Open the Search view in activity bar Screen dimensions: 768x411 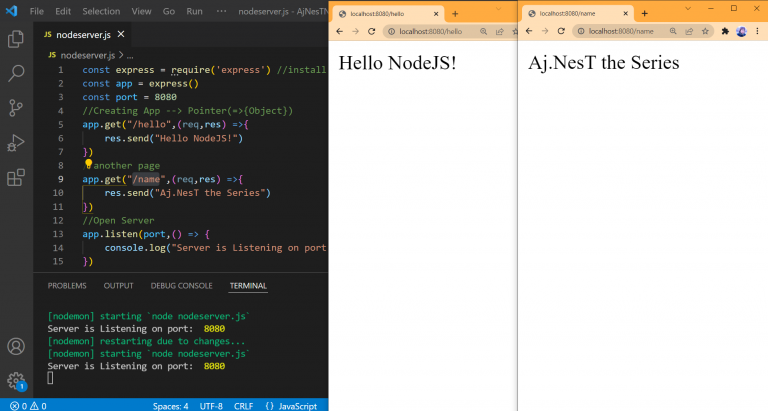click(x=16, y=73)
